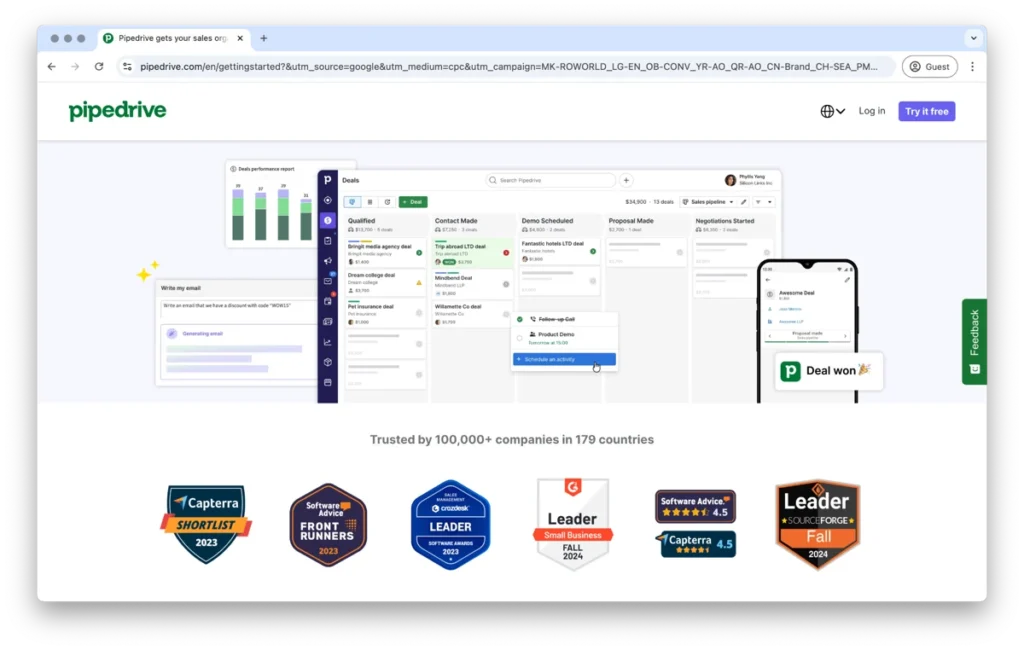Expand the tab search chevron in the tab strip
The image size is (1024, 650).
[973, 39]
